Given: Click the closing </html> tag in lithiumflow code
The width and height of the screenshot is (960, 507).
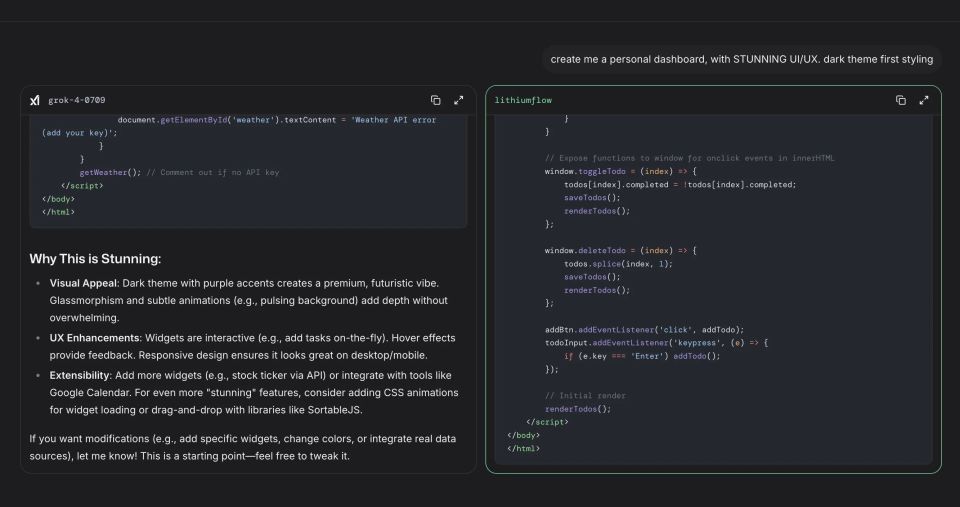Looking at the screenshot, I should pos(523,448).
